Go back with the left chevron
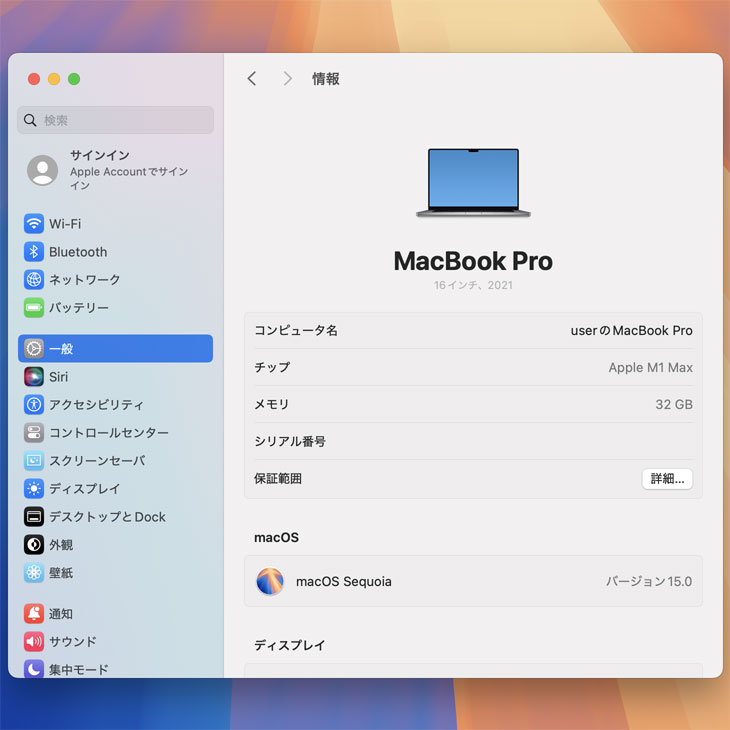Image resolution: width=730 pixels, height=730 pixels. [x=252, y=79]
